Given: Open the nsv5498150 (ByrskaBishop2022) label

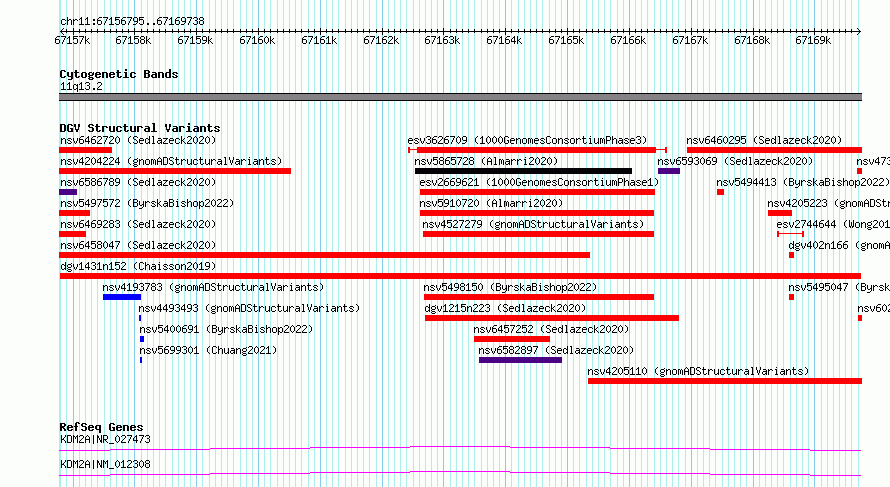Looking at the screenshot, I should [x=510, y=287].
